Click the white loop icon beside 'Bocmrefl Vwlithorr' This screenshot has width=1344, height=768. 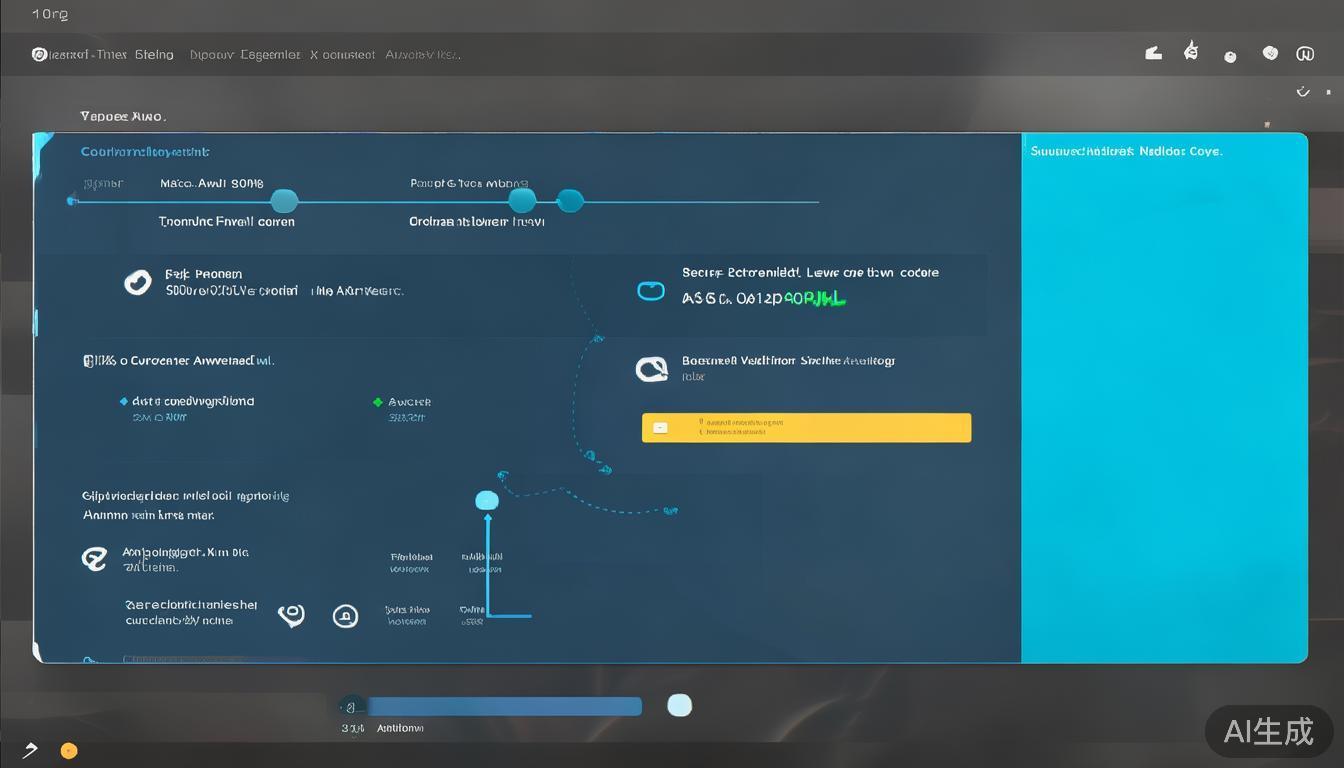(651, 370)
